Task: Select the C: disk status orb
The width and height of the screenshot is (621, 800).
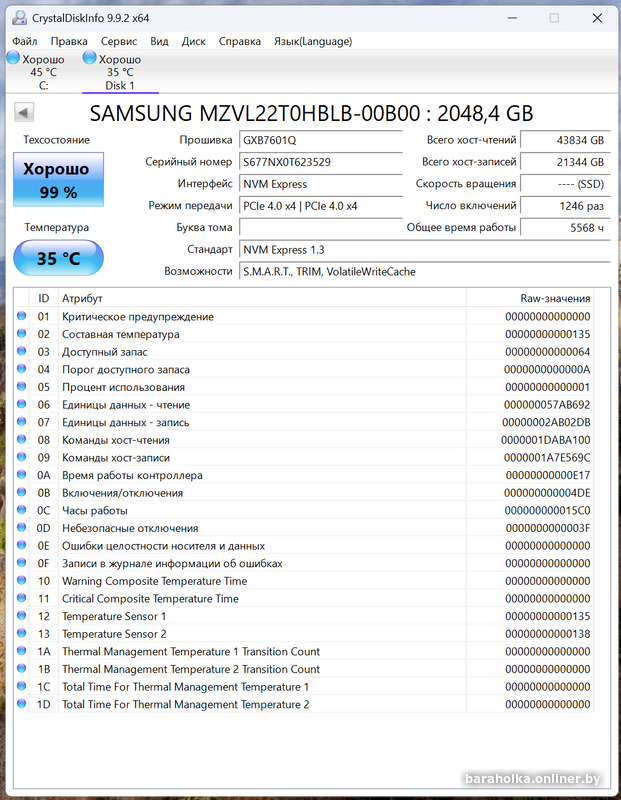Action: [x=13, y=58]
